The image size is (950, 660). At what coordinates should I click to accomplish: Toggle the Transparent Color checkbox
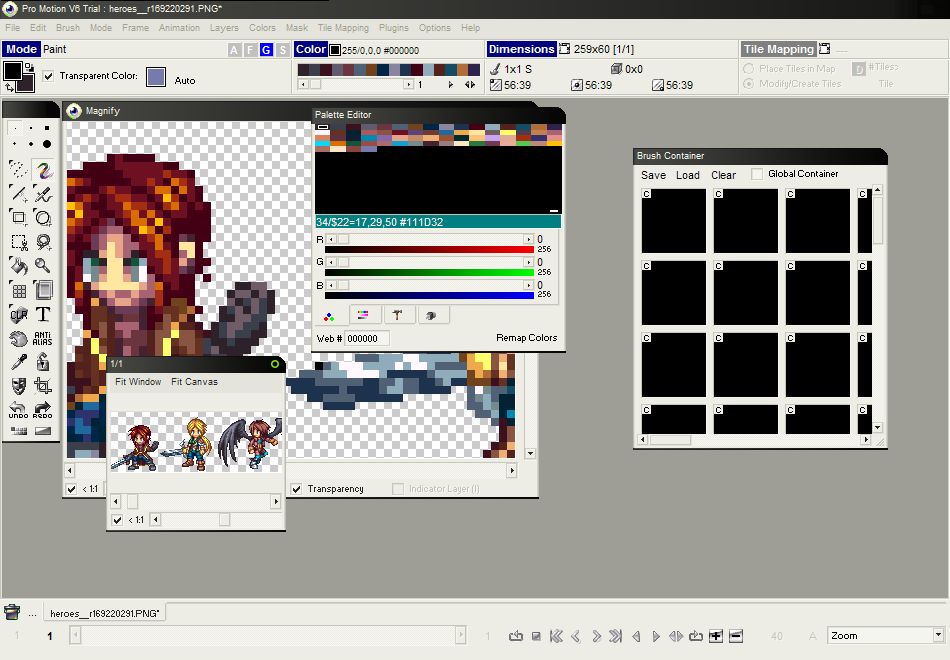(x=48, y=76)
